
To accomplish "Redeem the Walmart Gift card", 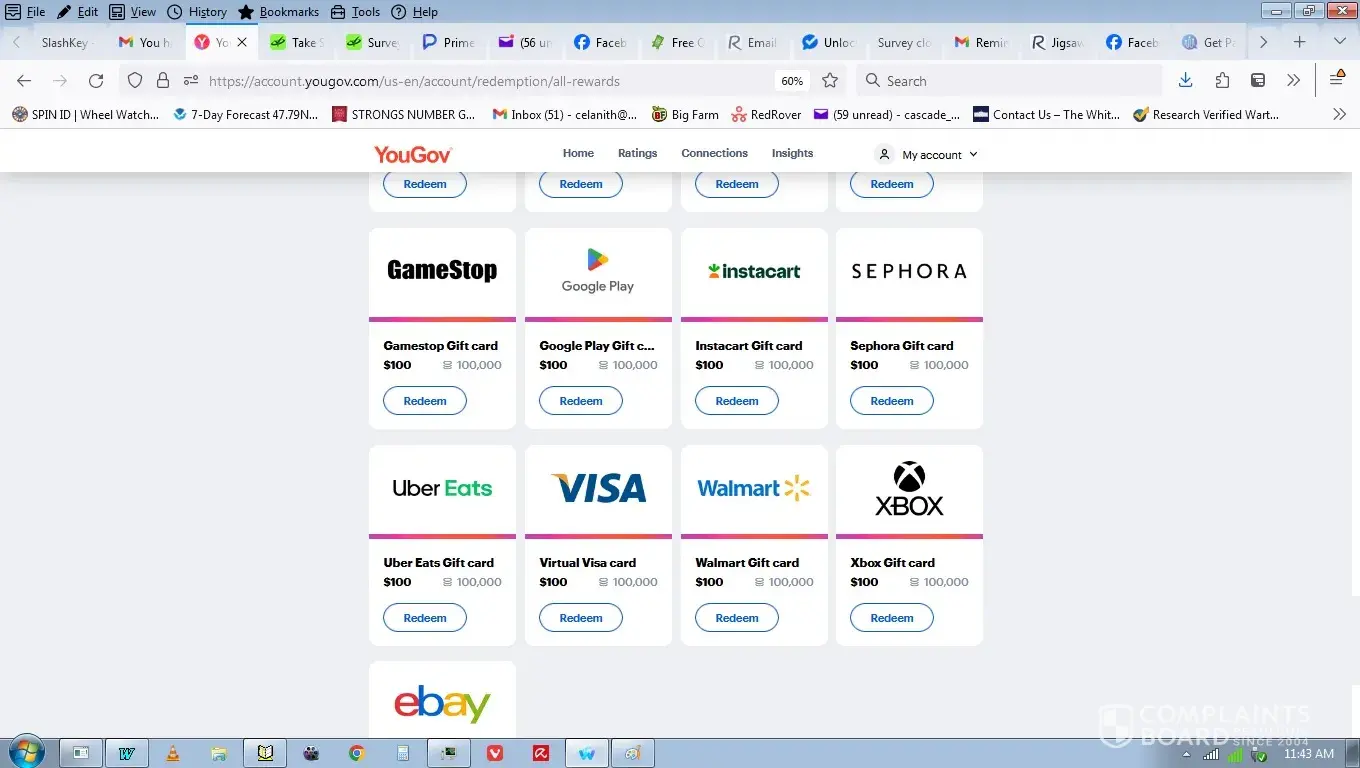I will click(737, 618).
